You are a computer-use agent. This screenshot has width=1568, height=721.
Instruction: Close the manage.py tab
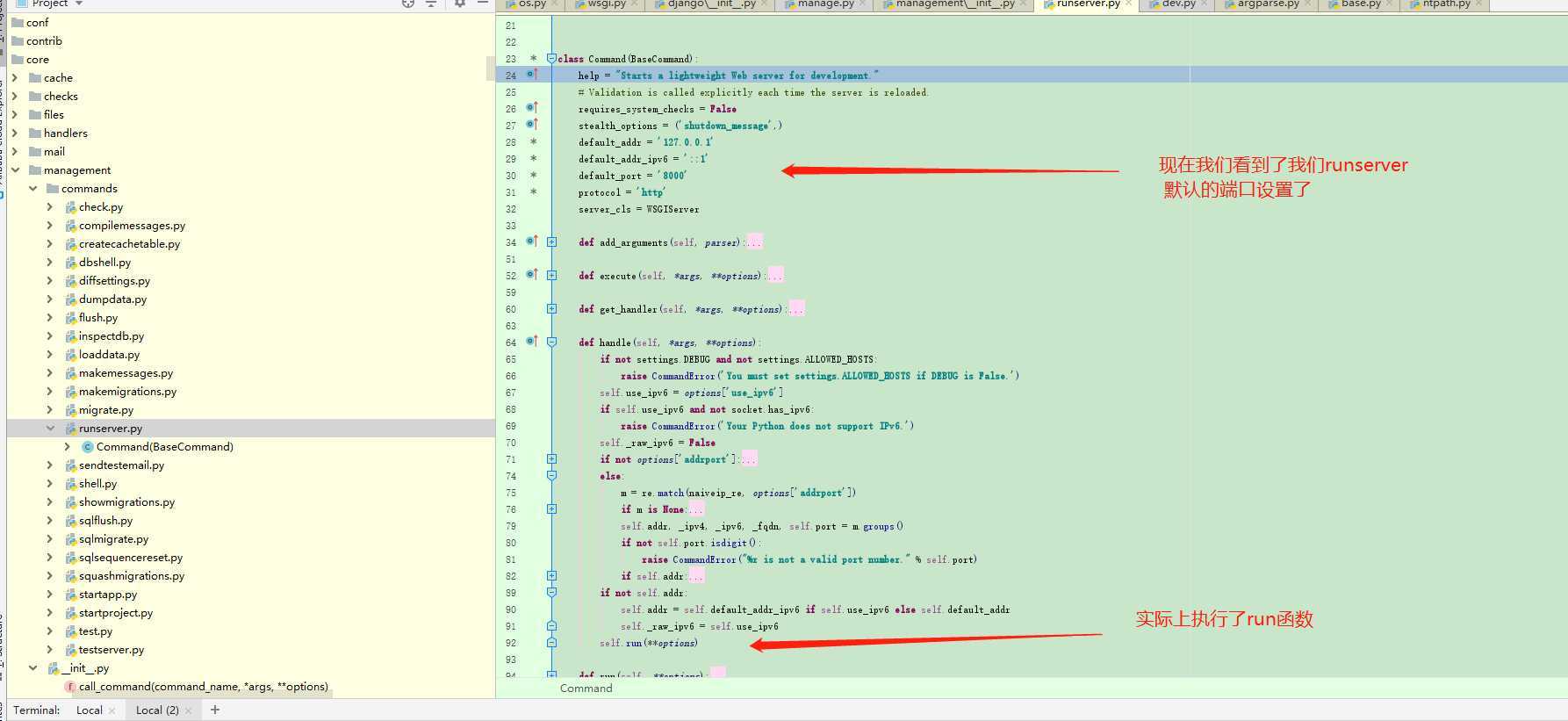coord(863,4)
